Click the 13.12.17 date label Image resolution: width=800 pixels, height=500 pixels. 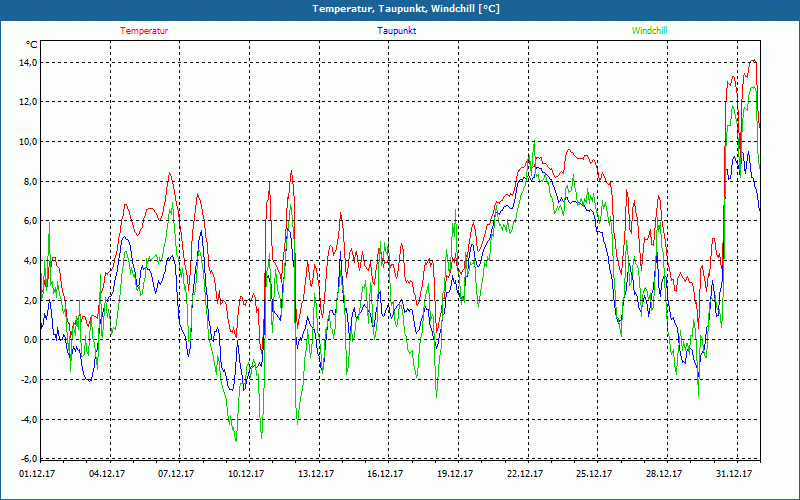click(316, 474)
